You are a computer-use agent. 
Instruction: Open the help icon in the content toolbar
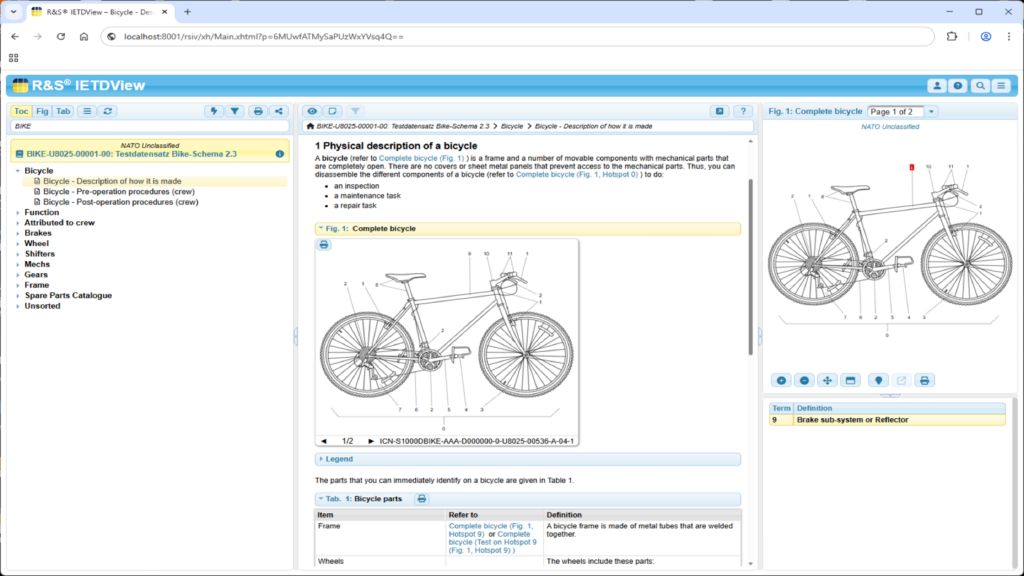coord(741,111)
